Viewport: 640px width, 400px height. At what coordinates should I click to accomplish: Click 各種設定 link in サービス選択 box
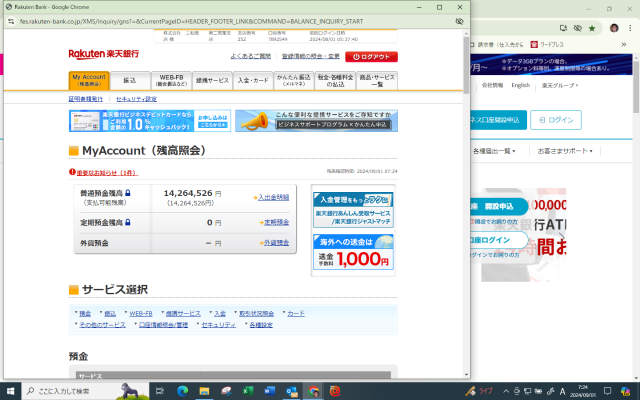[x=261, y=324]
